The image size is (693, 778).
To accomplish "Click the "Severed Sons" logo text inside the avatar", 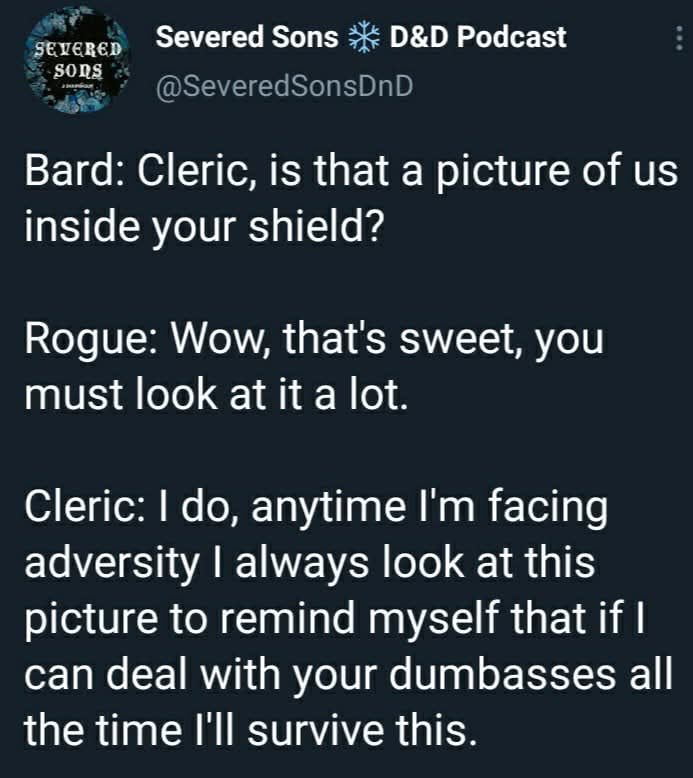I will click(78, 56).
